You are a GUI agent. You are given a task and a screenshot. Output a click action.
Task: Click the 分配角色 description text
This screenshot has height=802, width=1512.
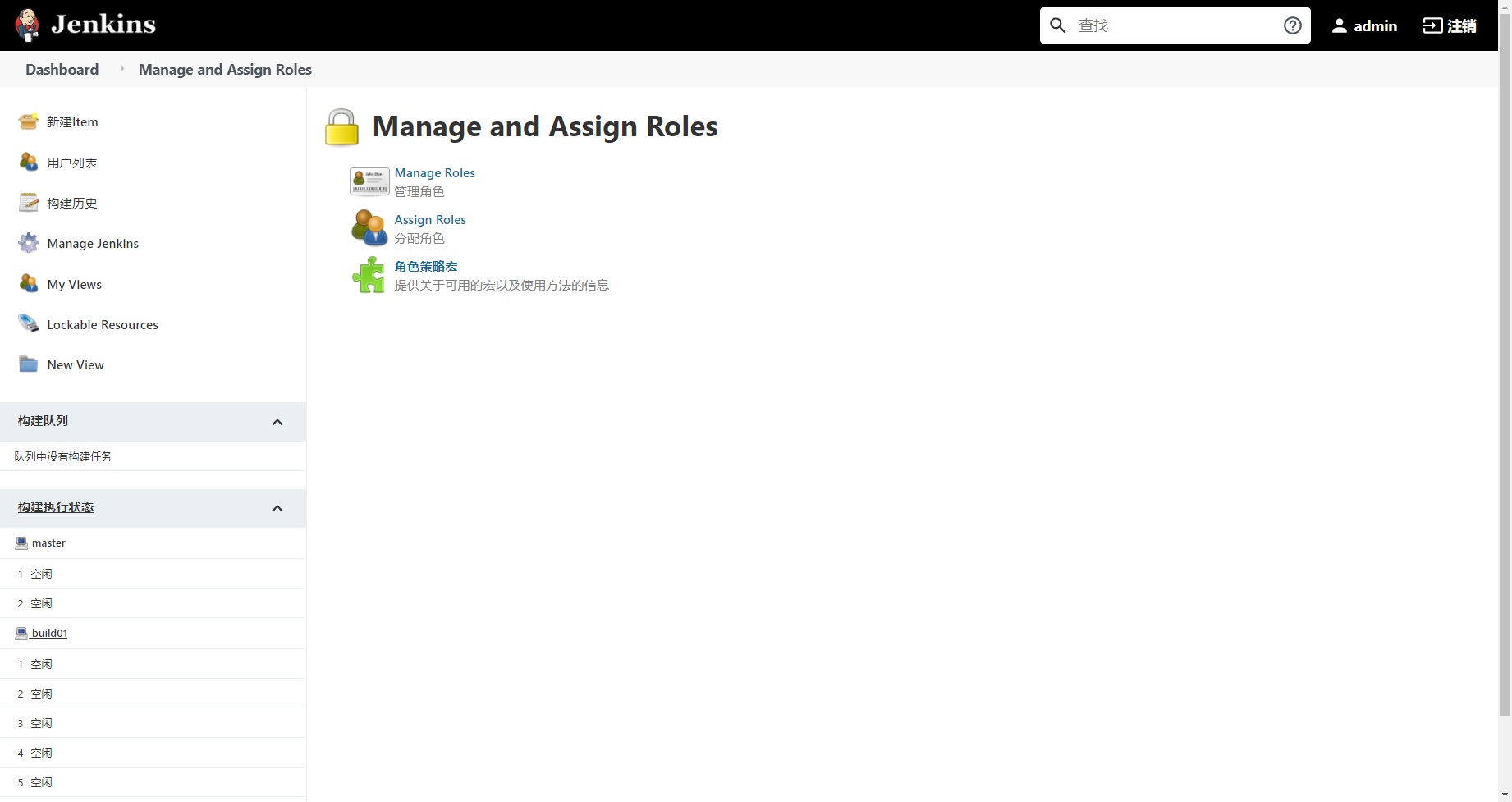[x=419, y=239]
